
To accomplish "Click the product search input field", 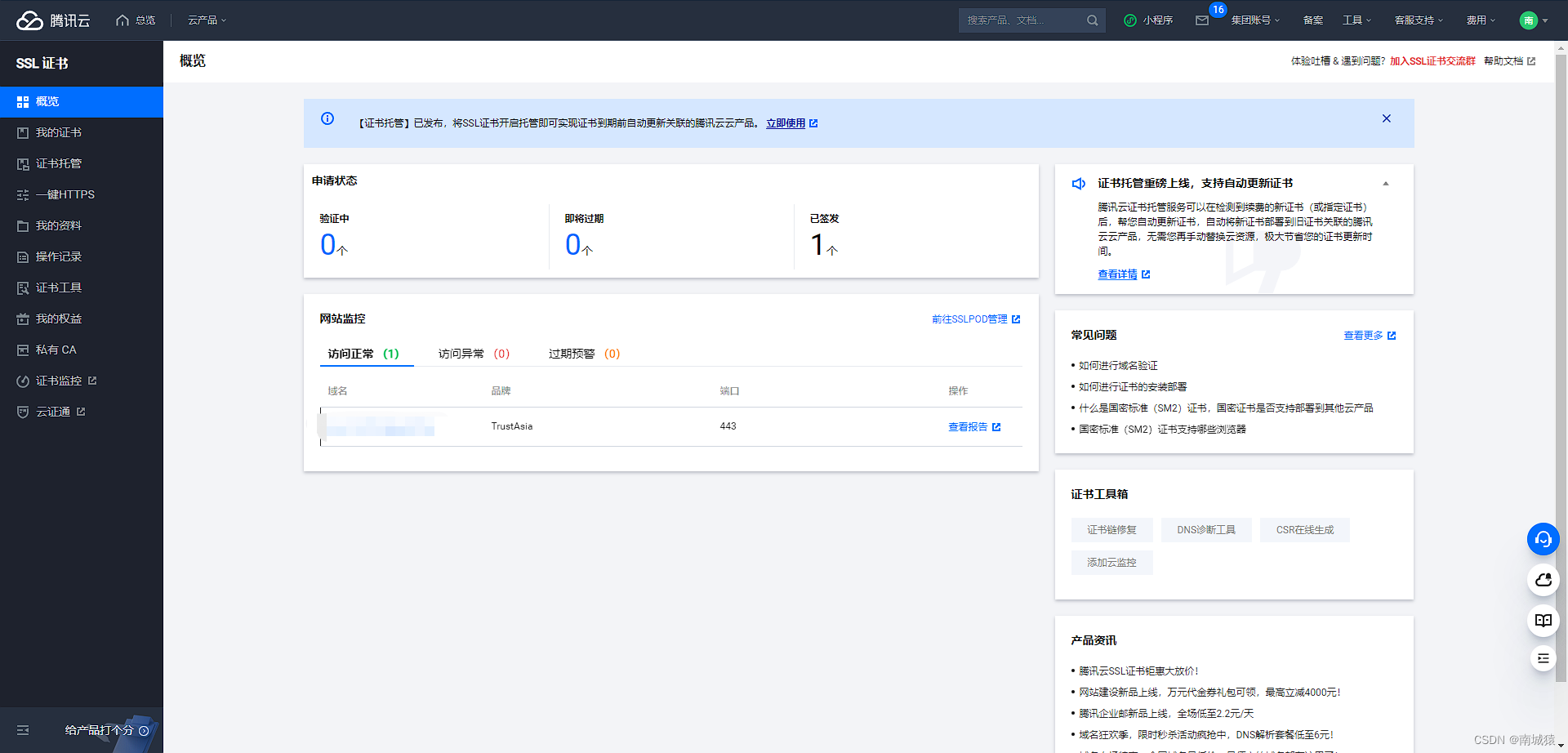I will tap(1021, 20).
